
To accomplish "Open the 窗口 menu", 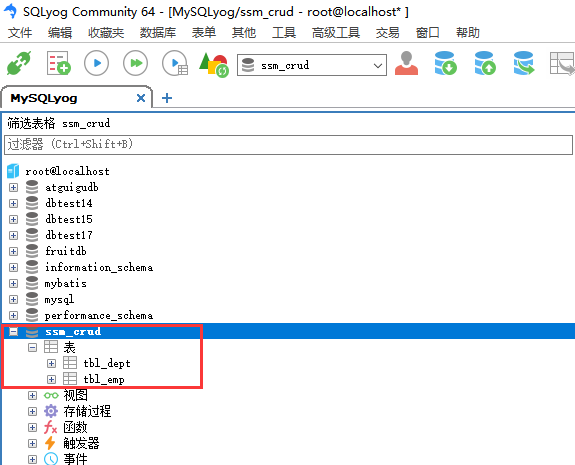I will point(428,33).
